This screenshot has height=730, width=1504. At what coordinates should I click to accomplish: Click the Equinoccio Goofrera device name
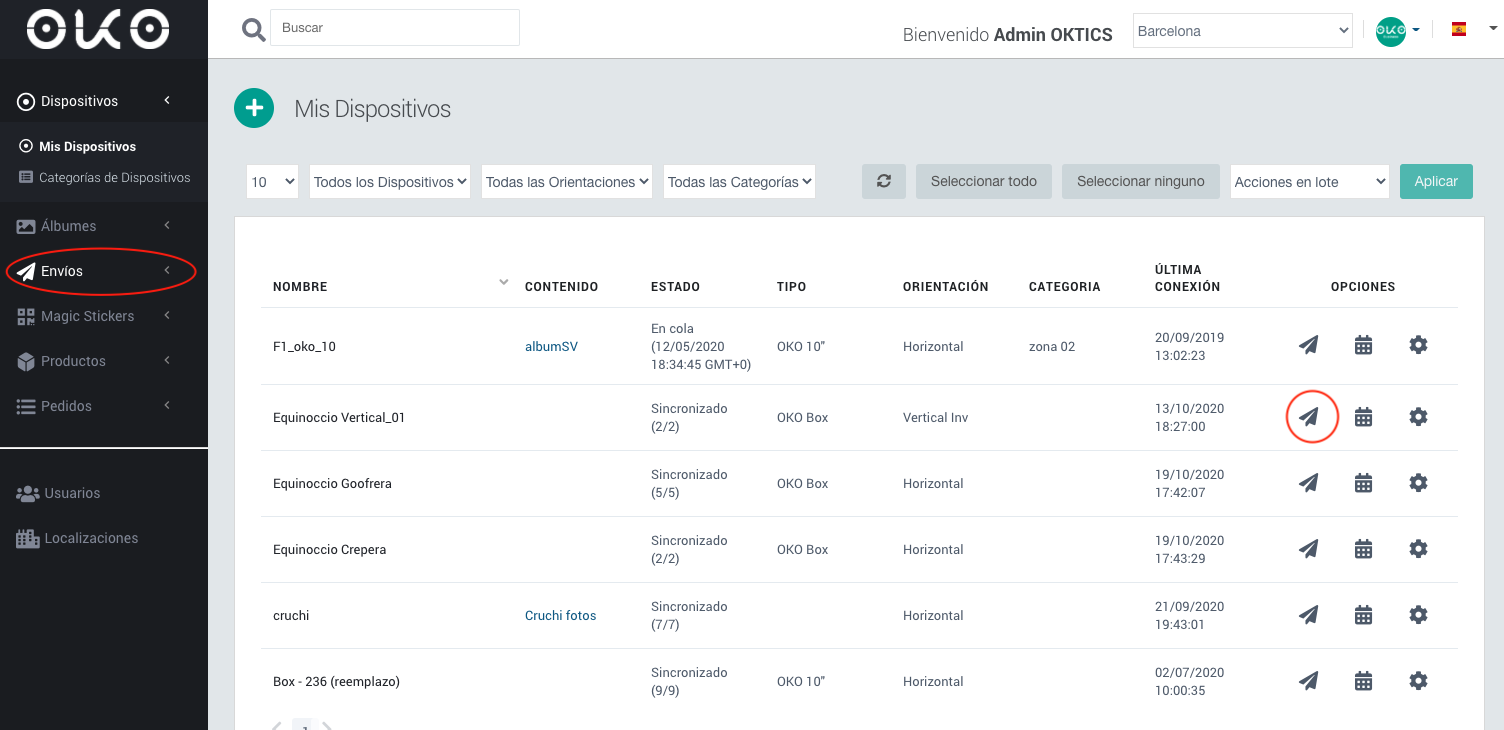tap(332, 483)
